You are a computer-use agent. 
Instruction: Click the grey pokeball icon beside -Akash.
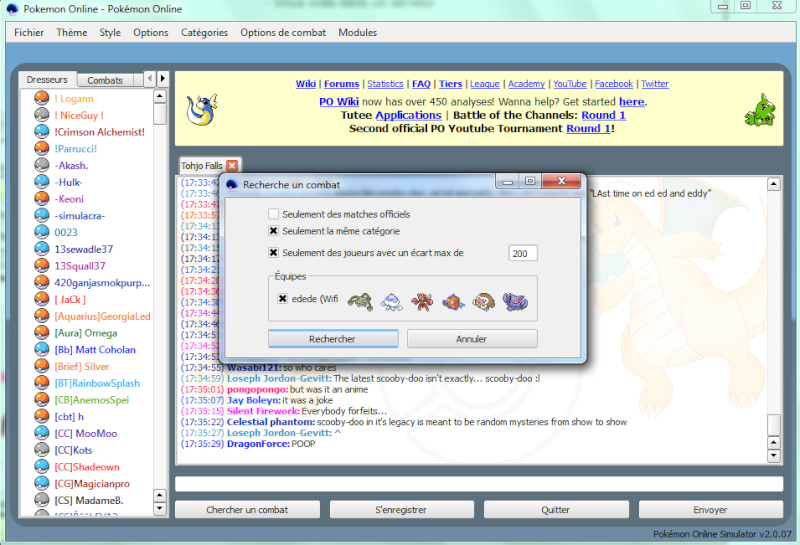click(x=41, y=165)
